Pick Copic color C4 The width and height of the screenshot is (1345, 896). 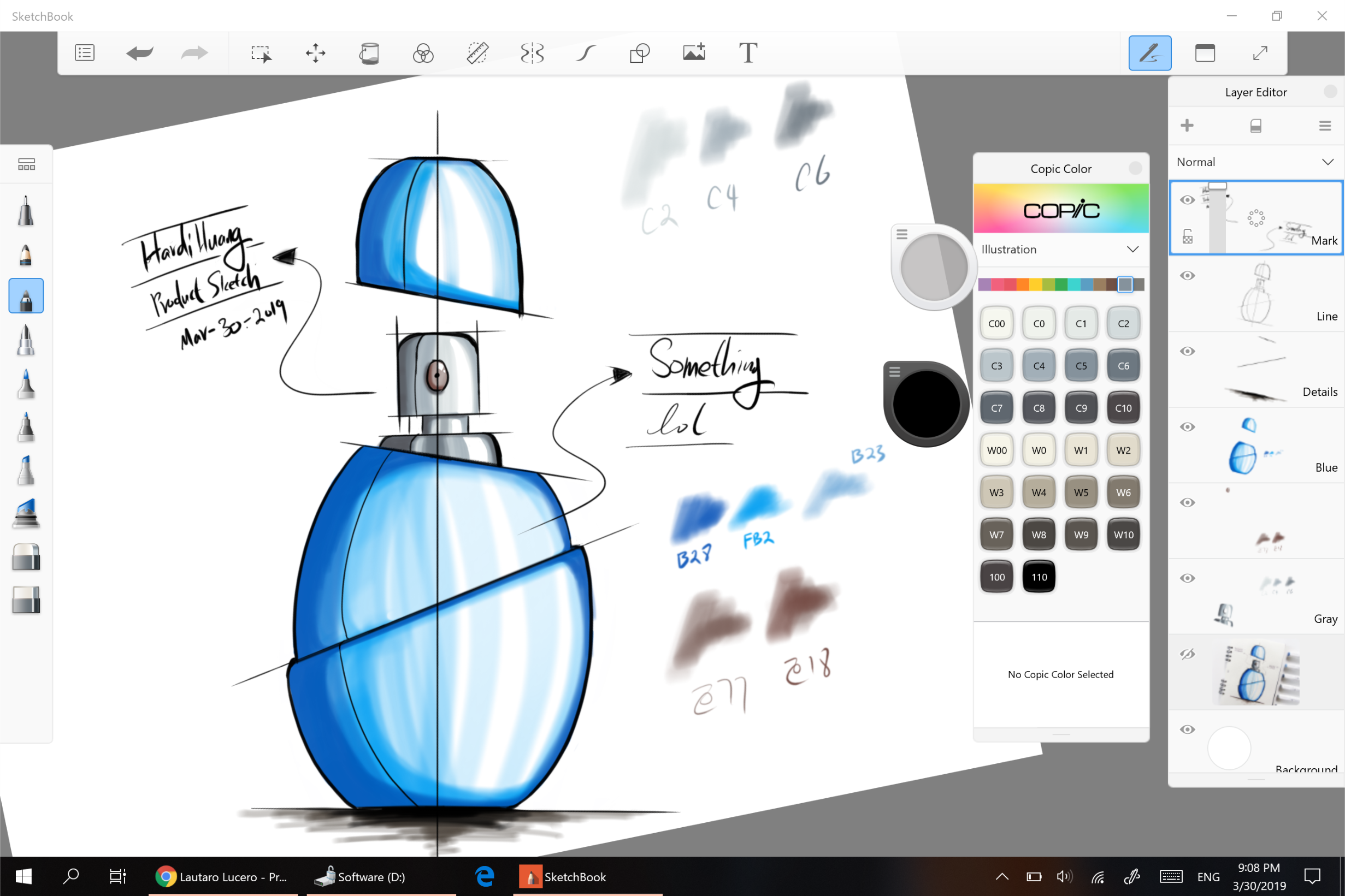1039,366
